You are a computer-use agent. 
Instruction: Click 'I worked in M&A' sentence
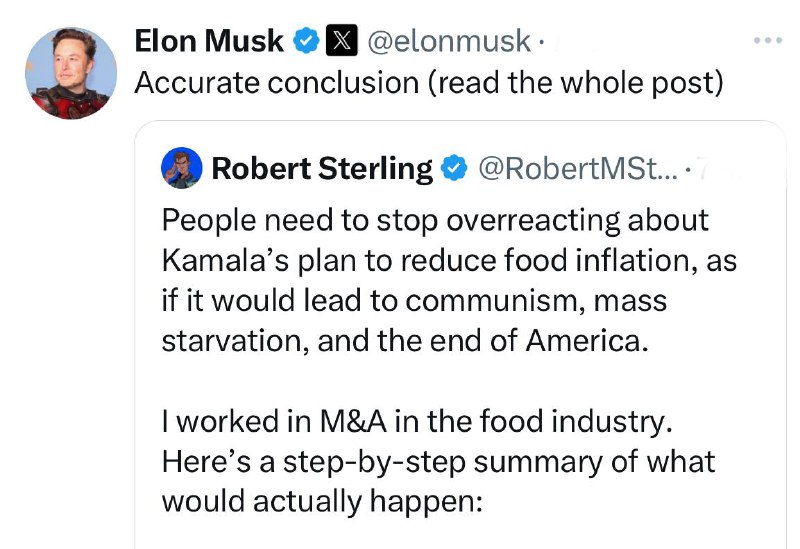click(417, 421)
